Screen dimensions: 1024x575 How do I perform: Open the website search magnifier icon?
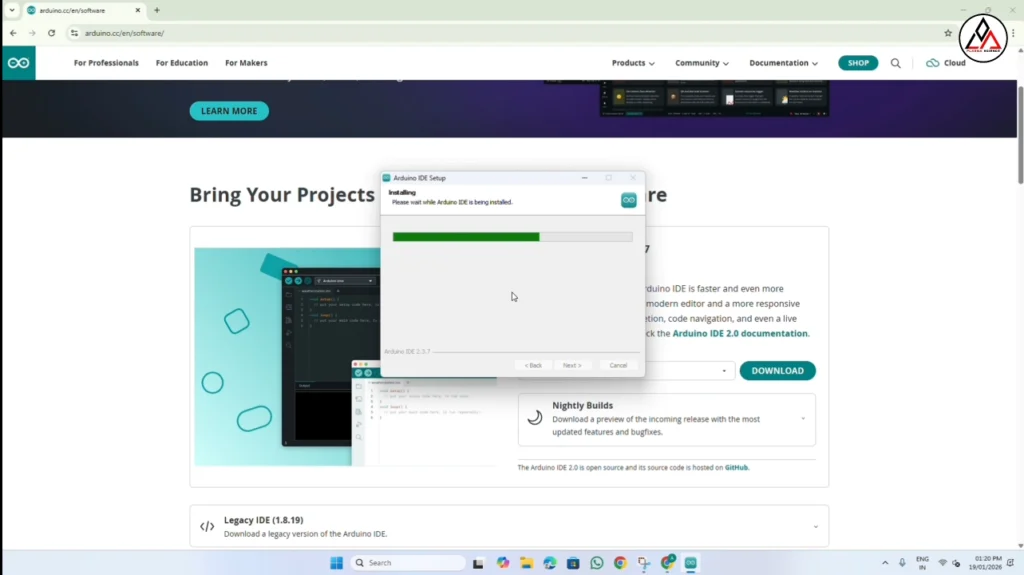895,63
